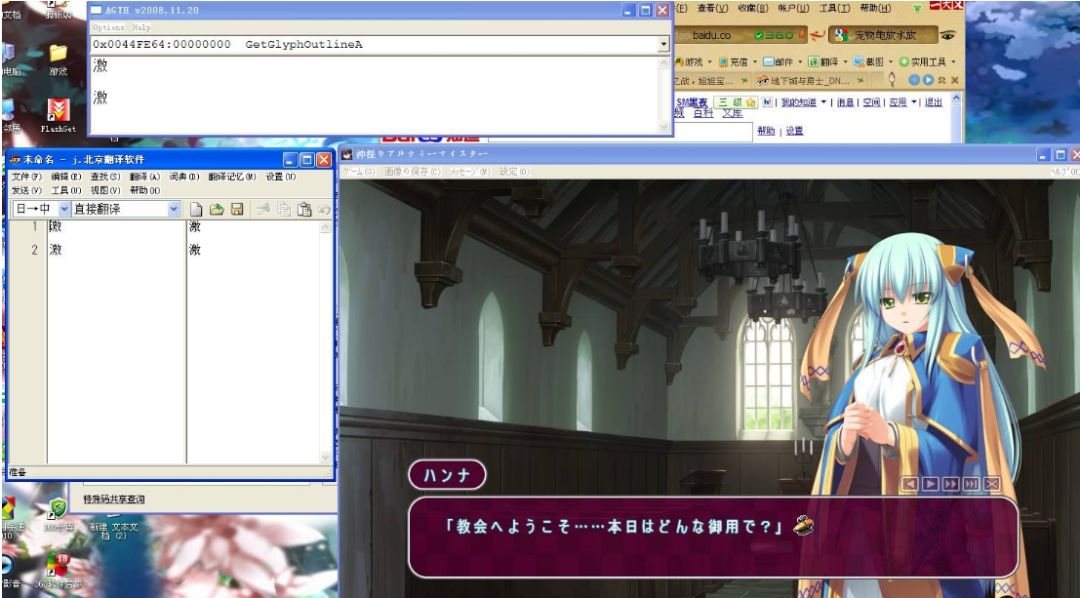Open 词典 menu in translation software

tap(184, 177)
